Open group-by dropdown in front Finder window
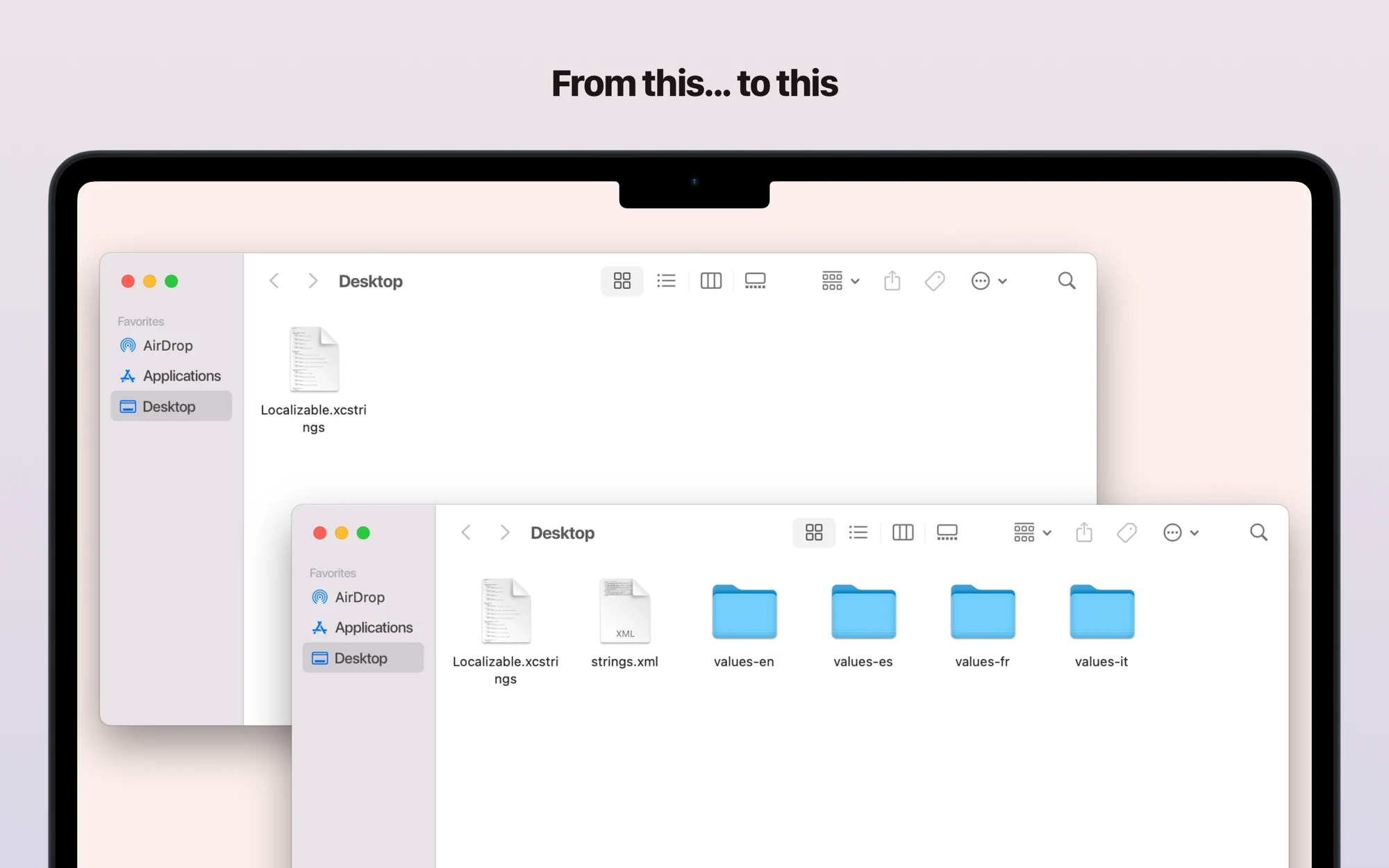 pos(1032,533)
